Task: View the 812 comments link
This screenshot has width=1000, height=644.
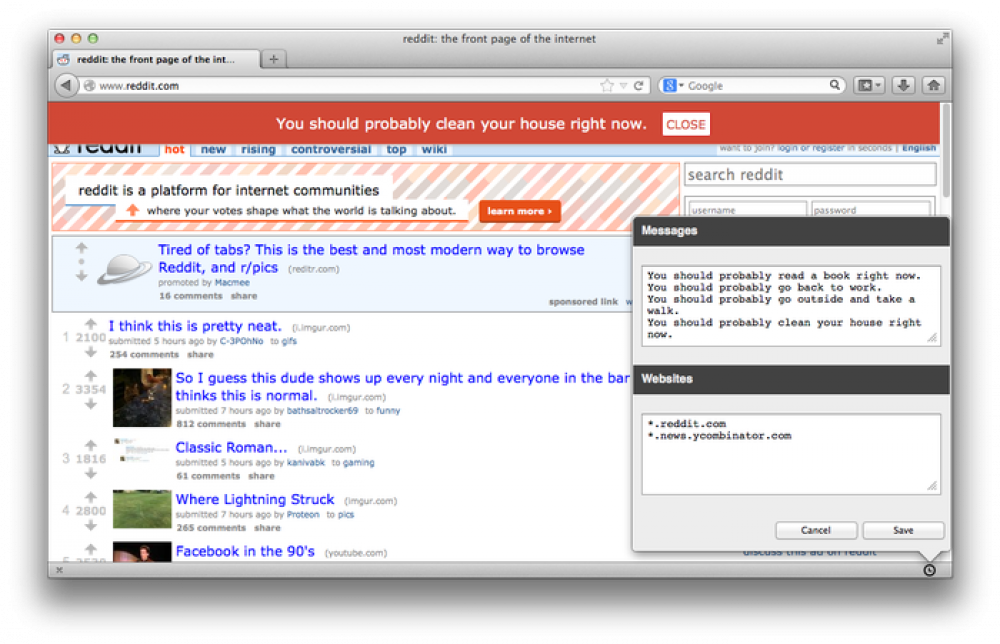Action: [x=211, y=424]
